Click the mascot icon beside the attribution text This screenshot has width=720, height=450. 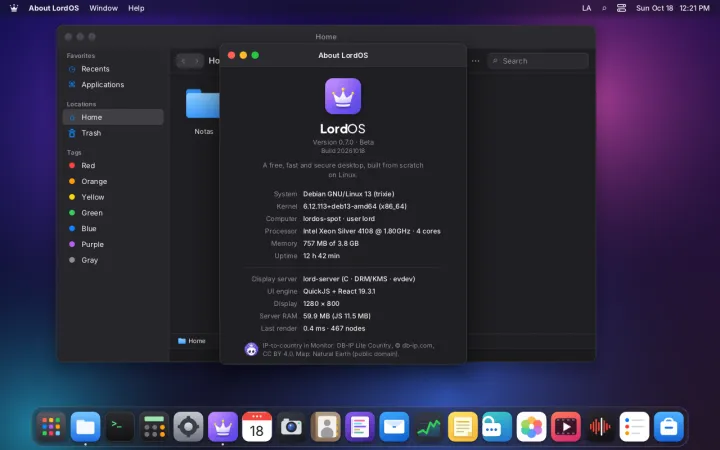251,349
